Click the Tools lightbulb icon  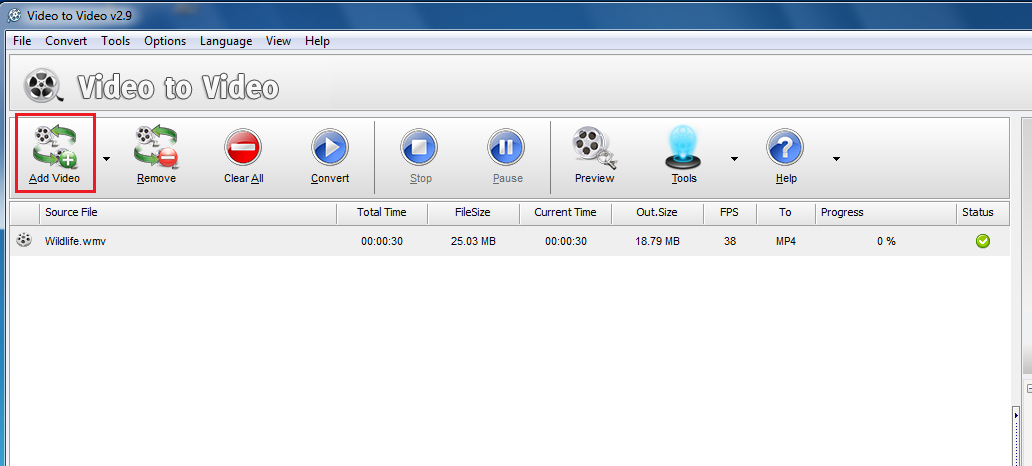pos(684,148)
